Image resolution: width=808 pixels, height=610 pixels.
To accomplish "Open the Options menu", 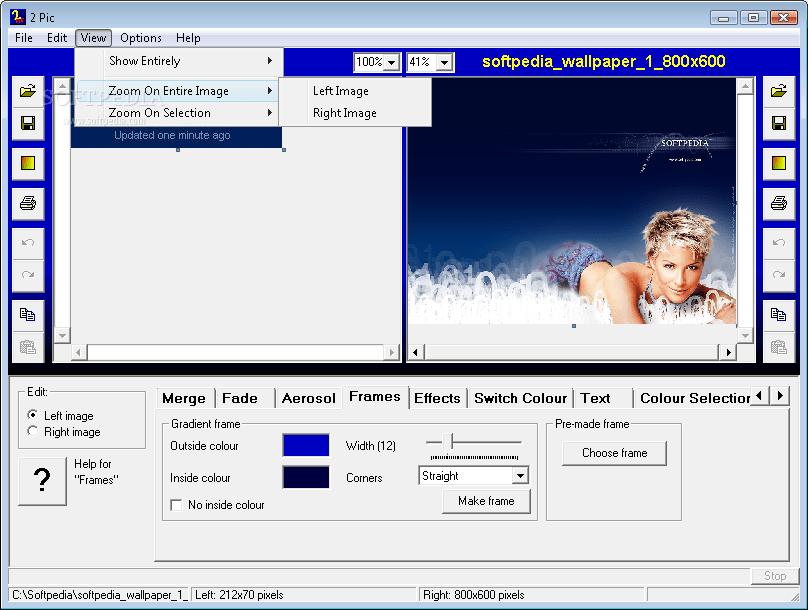I will (141, 38).
